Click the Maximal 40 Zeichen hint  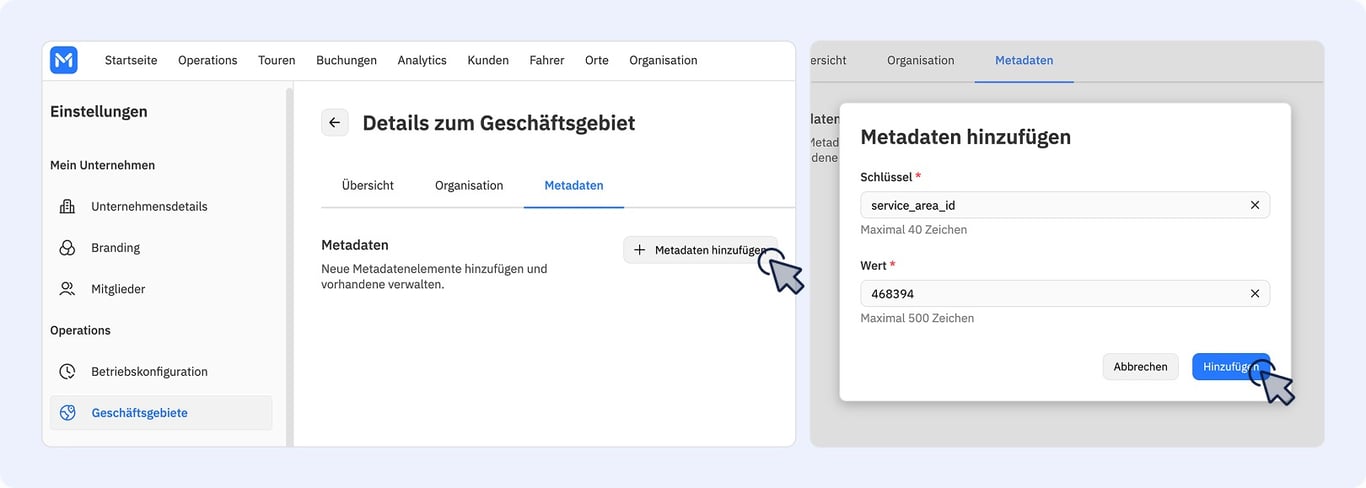click(914, 230)
